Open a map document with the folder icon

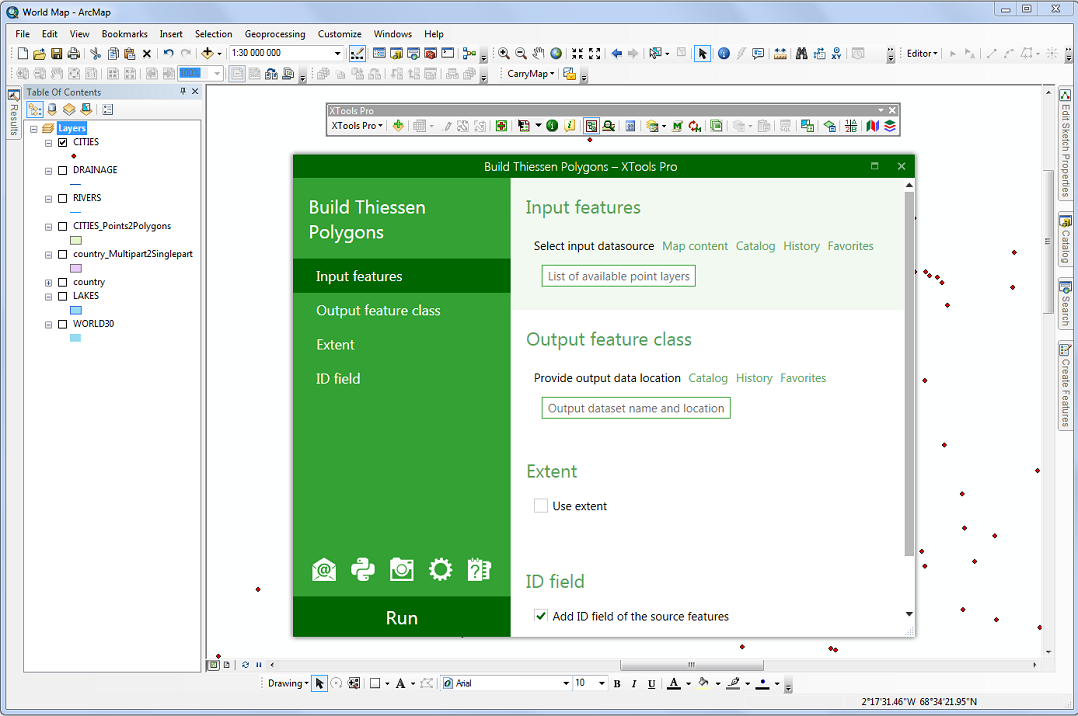(x=39, y=54)
